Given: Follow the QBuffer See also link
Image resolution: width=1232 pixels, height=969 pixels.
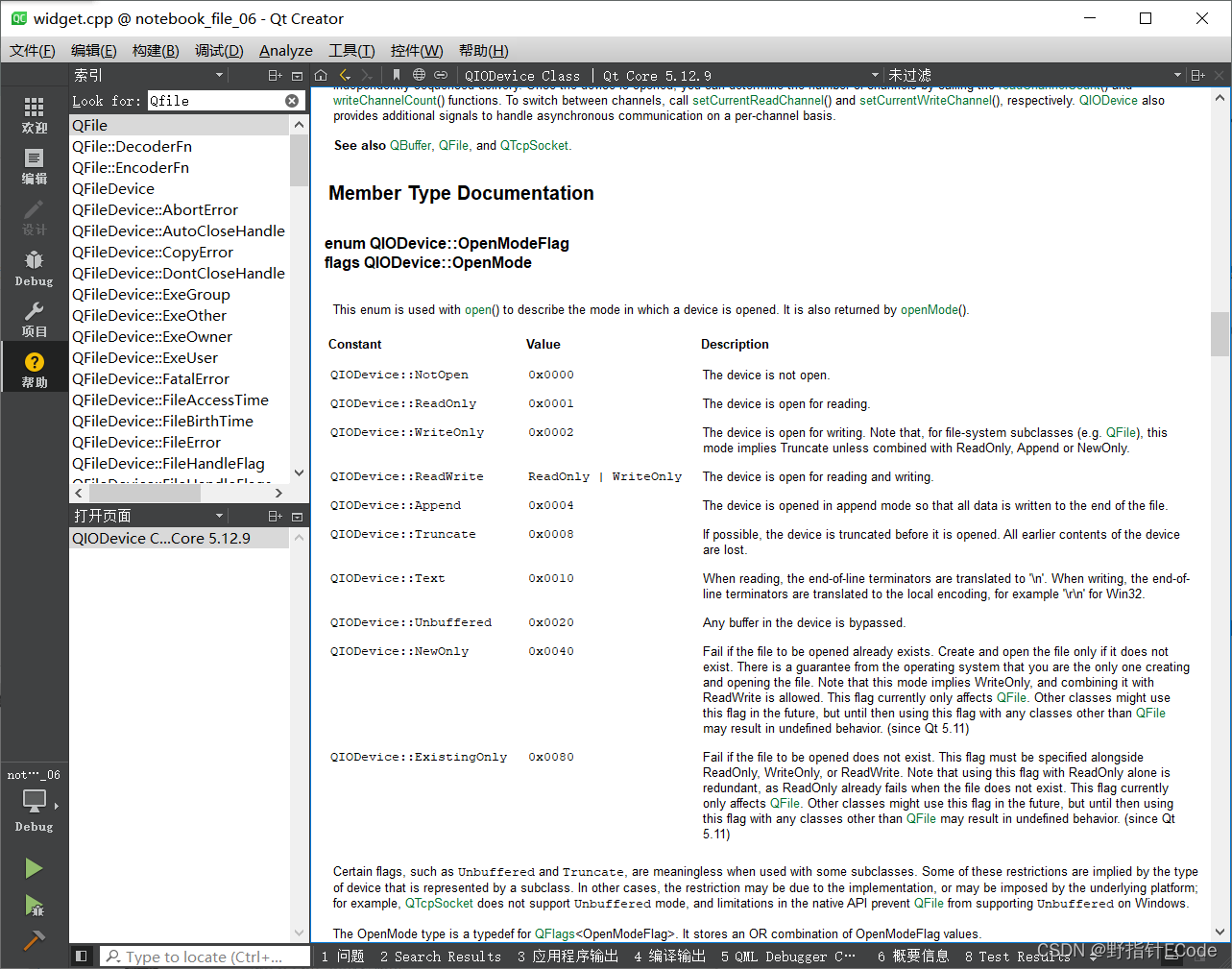Looking at the screenshot, I should [x=410, y=145].
